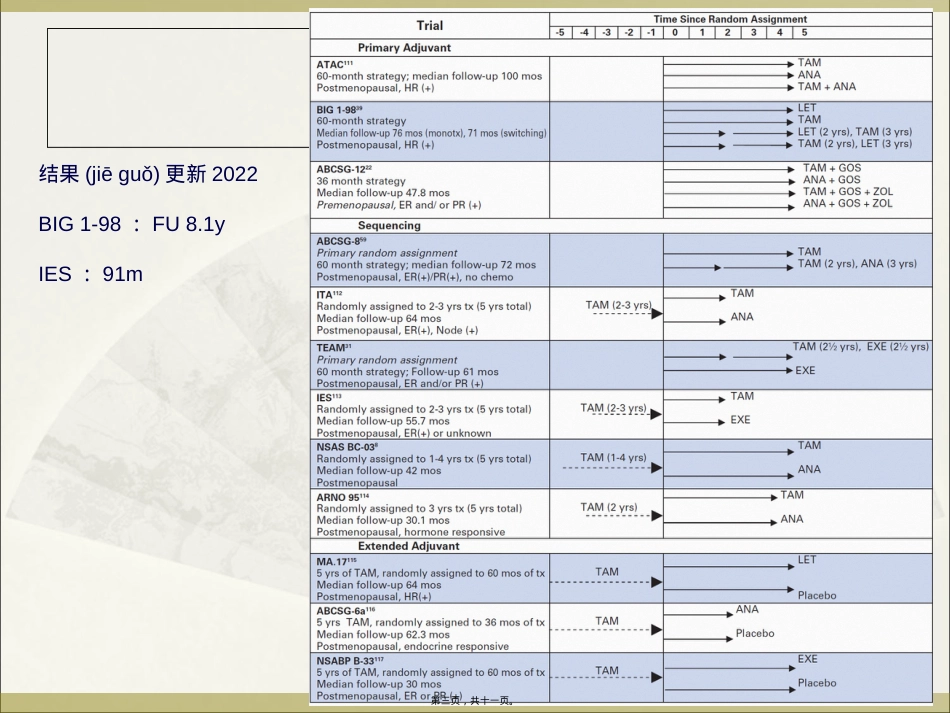The width and height of the screenshot is (950, 713).
Task: Click 'Postmenopausal, ER(+), Node (+)' text
Action: coord(397,330)
